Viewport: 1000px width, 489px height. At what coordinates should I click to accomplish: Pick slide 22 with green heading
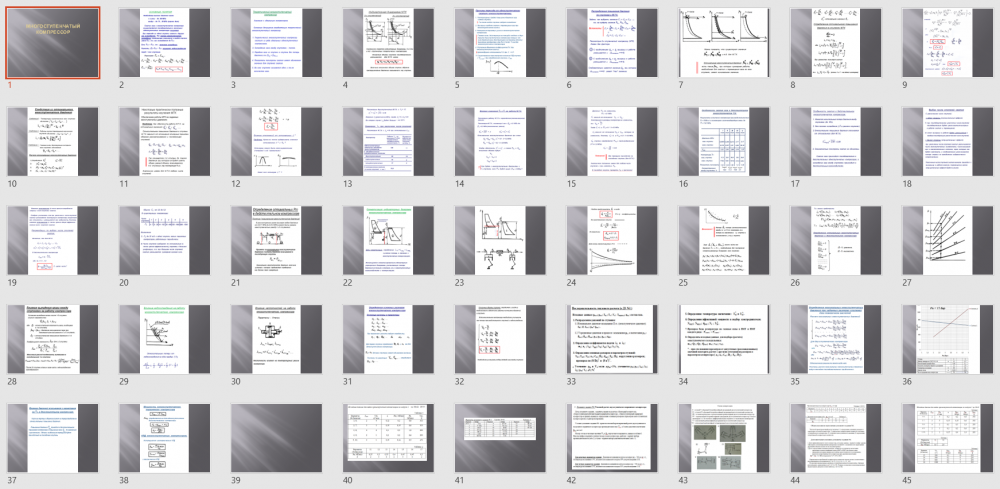pos(388,240)
